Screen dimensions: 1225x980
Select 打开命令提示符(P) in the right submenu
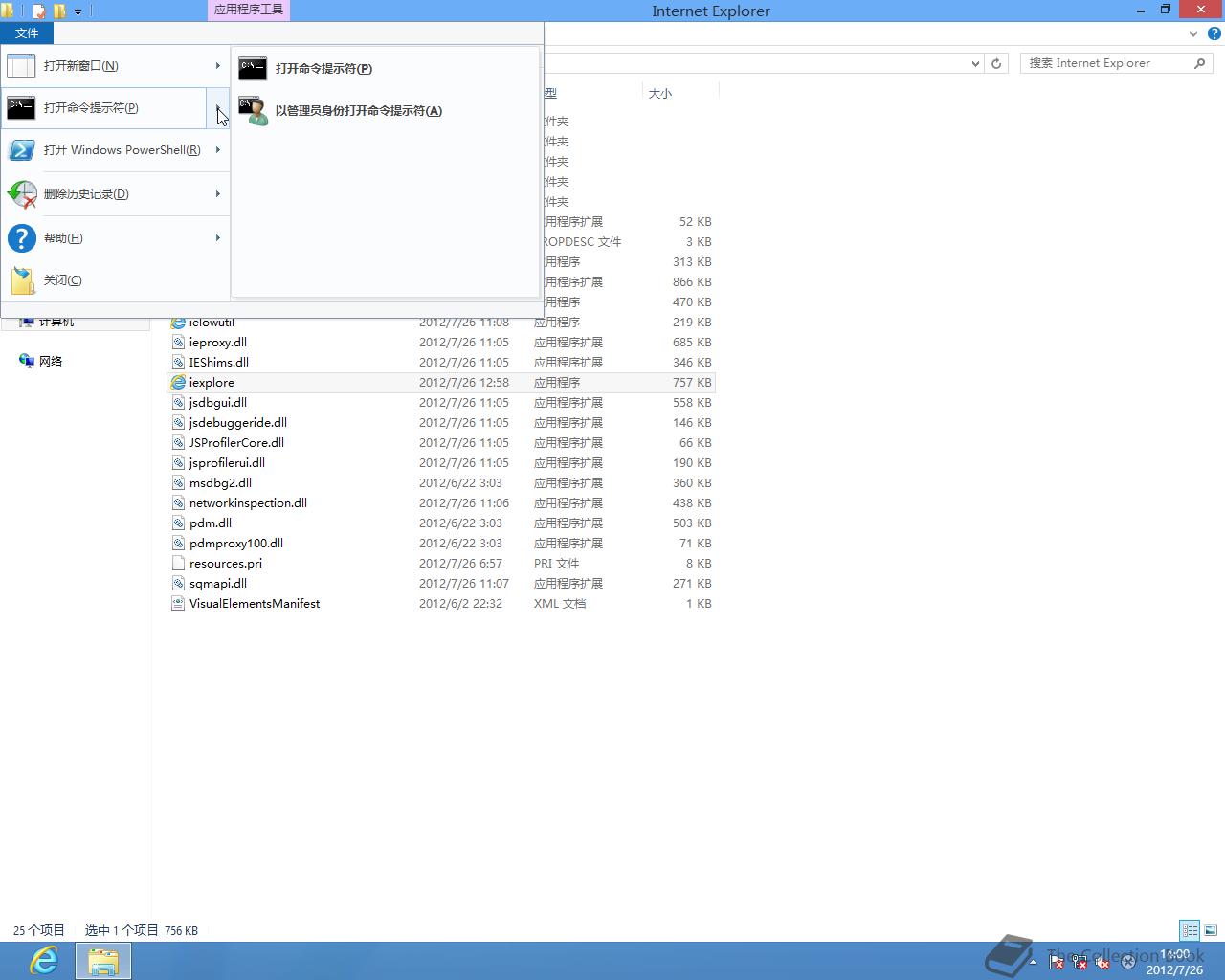pos(385,69)
